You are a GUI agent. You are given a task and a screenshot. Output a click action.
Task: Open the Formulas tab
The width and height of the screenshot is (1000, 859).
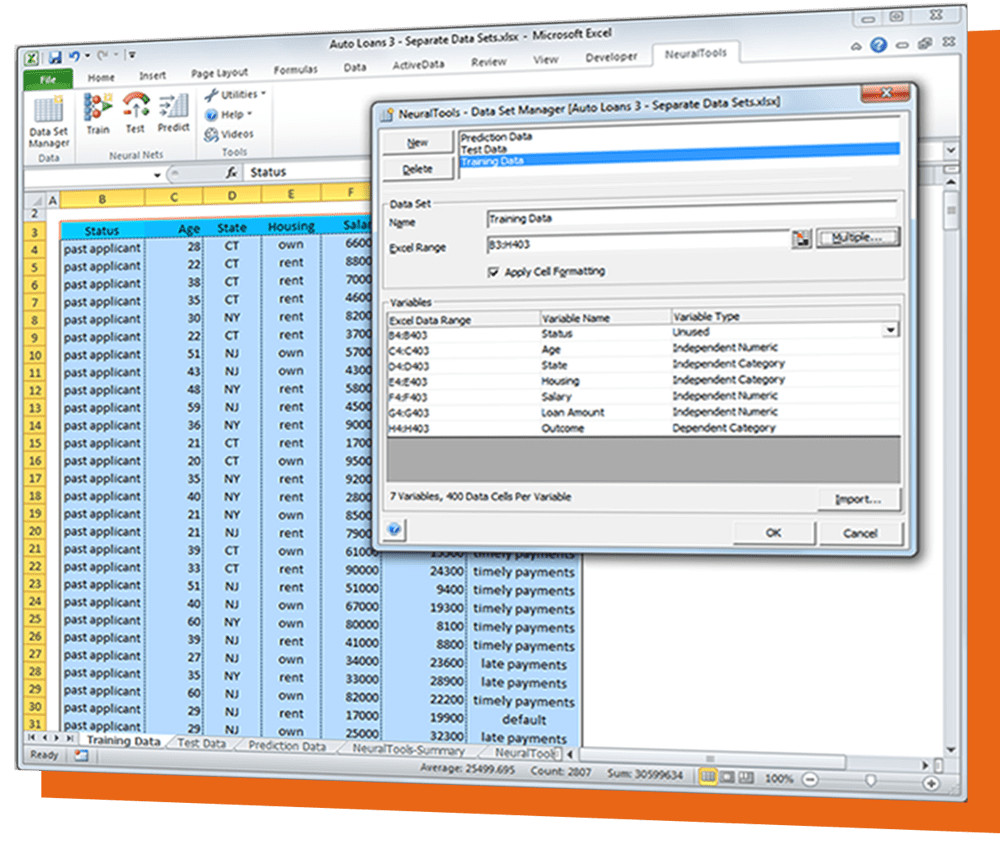295,70
